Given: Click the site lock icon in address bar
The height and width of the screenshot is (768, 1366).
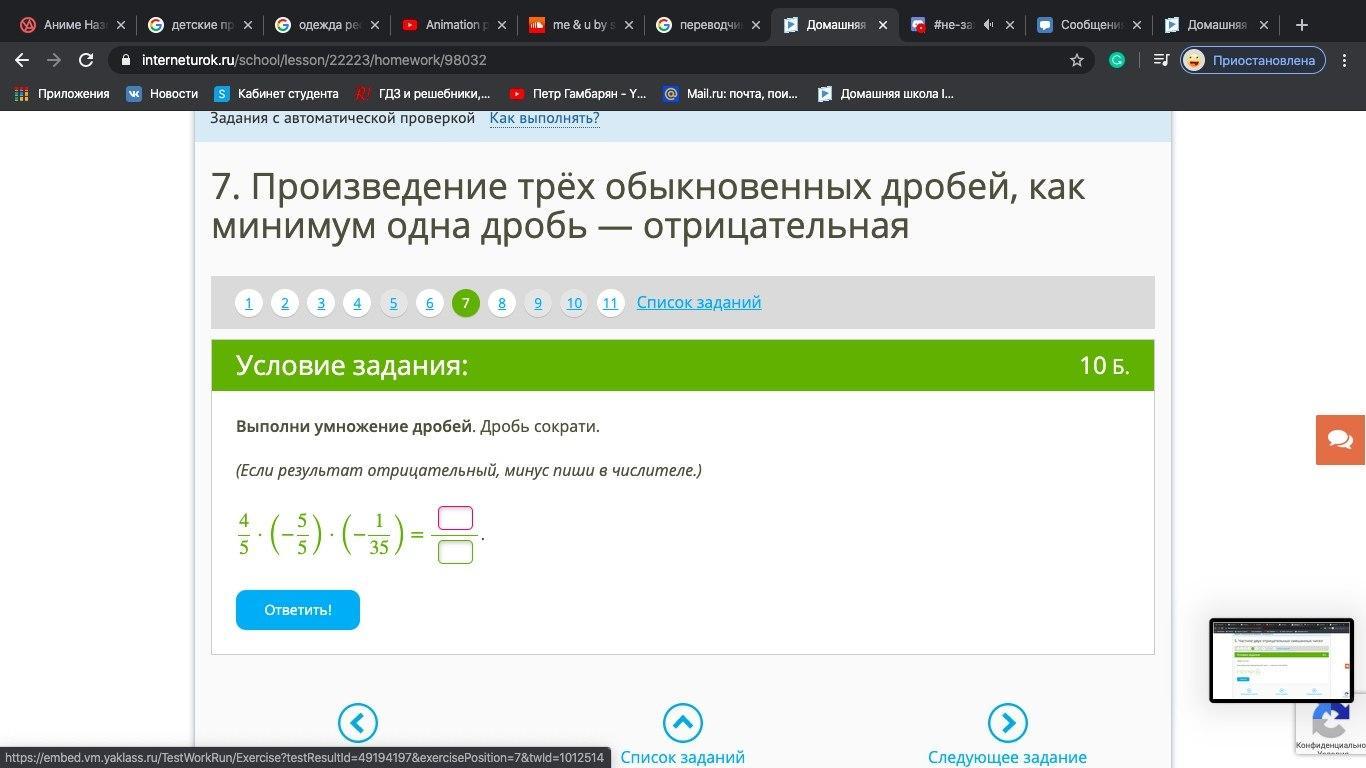Looking at the screenshot, I should (125, 60).
